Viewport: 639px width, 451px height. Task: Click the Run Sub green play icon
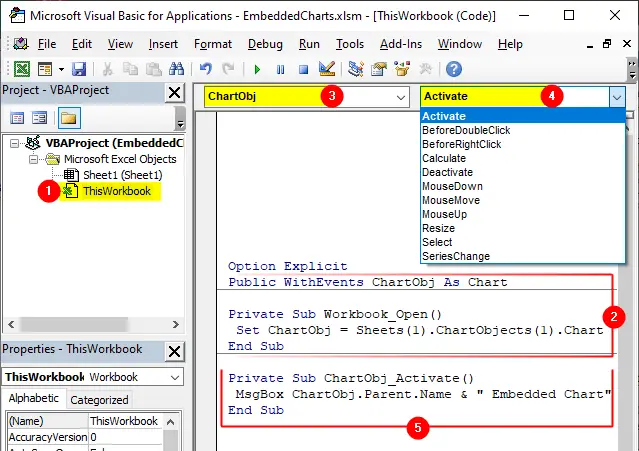[257, 69]
